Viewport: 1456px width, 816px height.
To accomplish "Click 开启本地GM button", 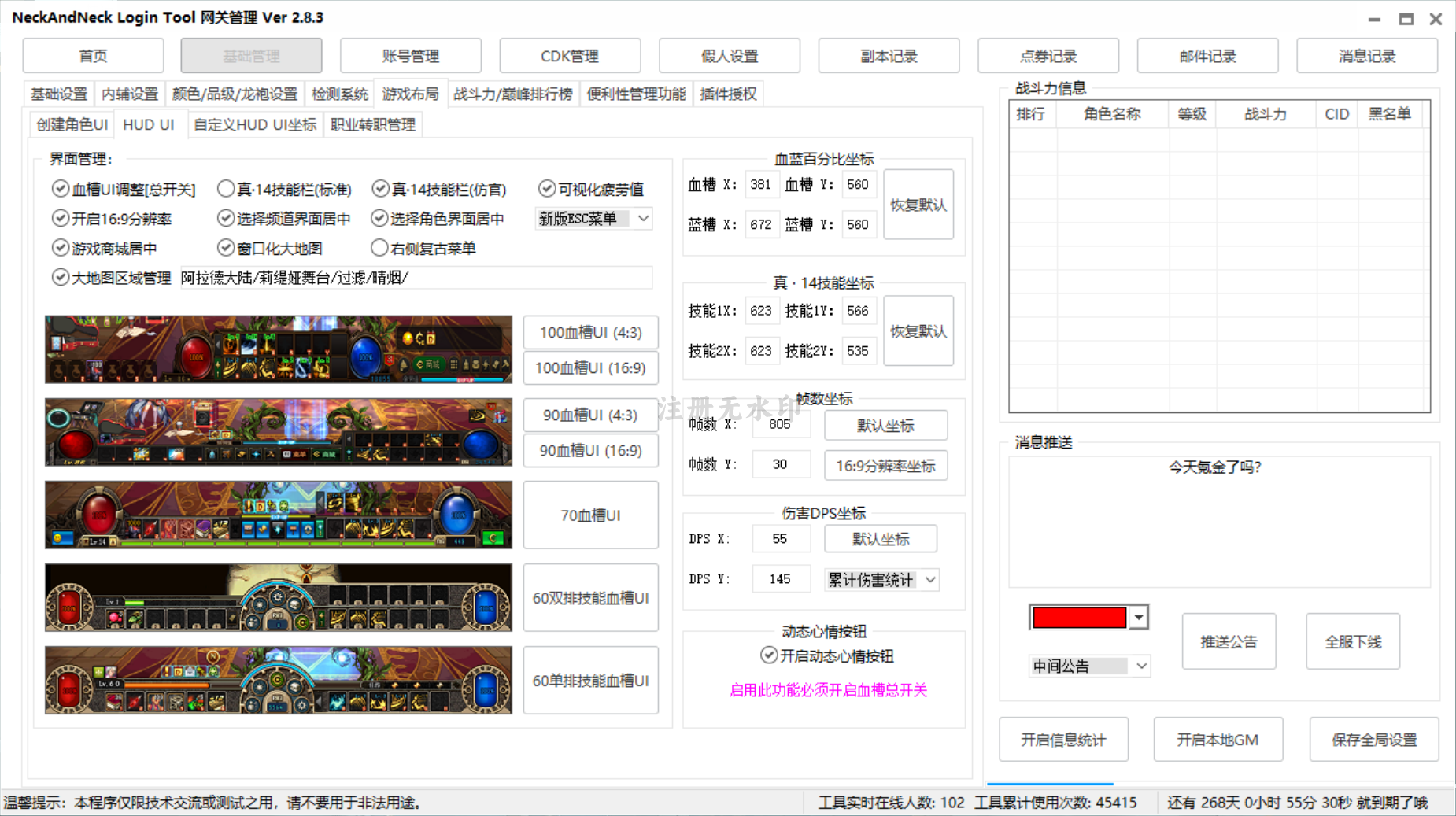I will (1218, 739).
